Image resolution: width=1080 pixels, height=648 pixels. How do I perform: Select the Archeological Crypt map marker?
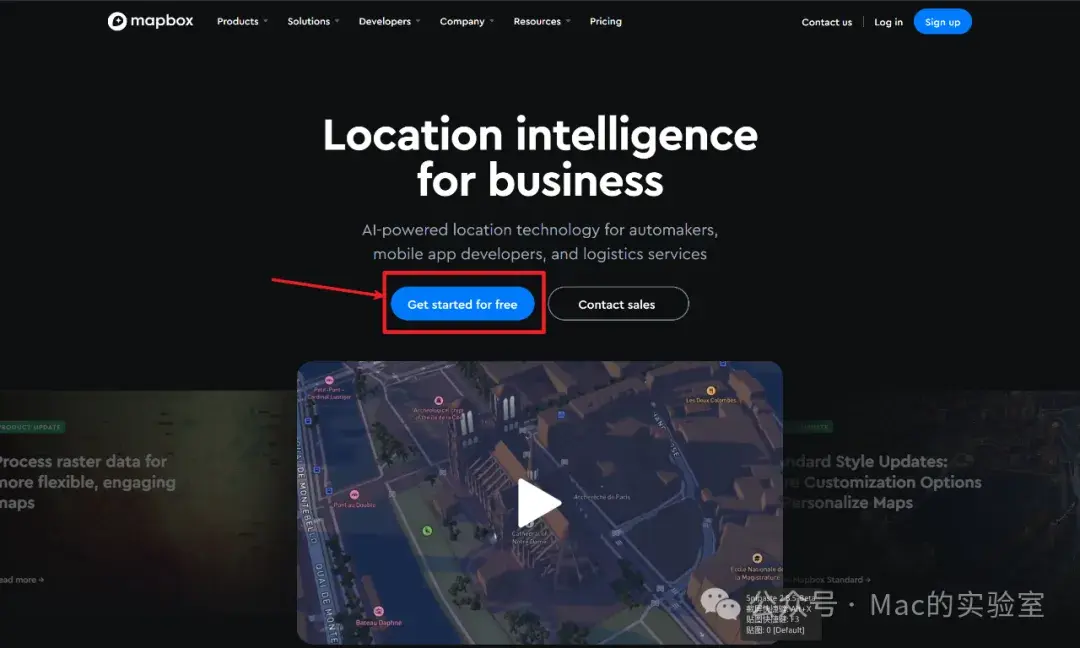pyautogui.click(x=437, y=400)
